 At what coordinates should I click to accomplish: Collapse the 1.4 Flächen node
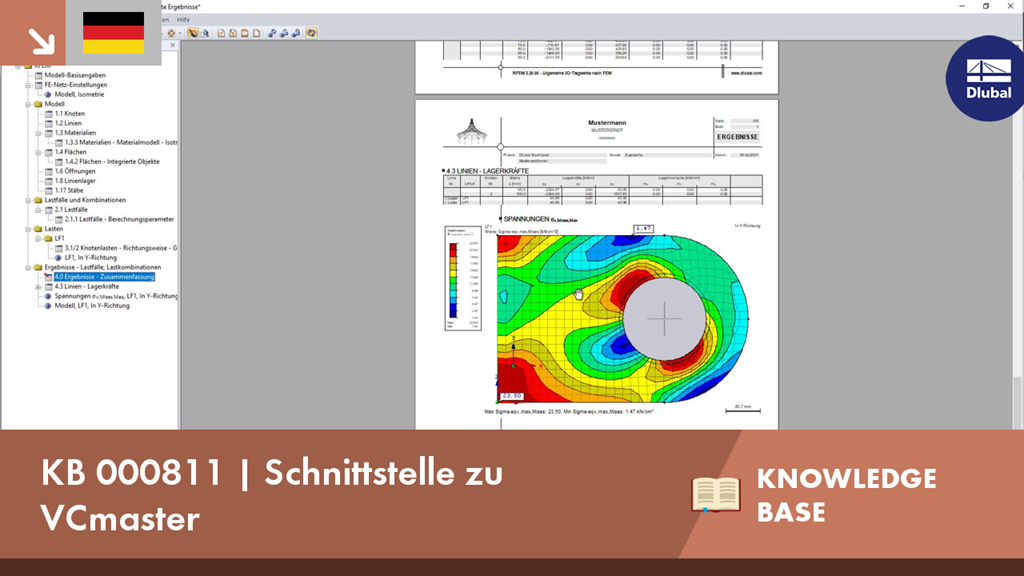pos(38,152)
